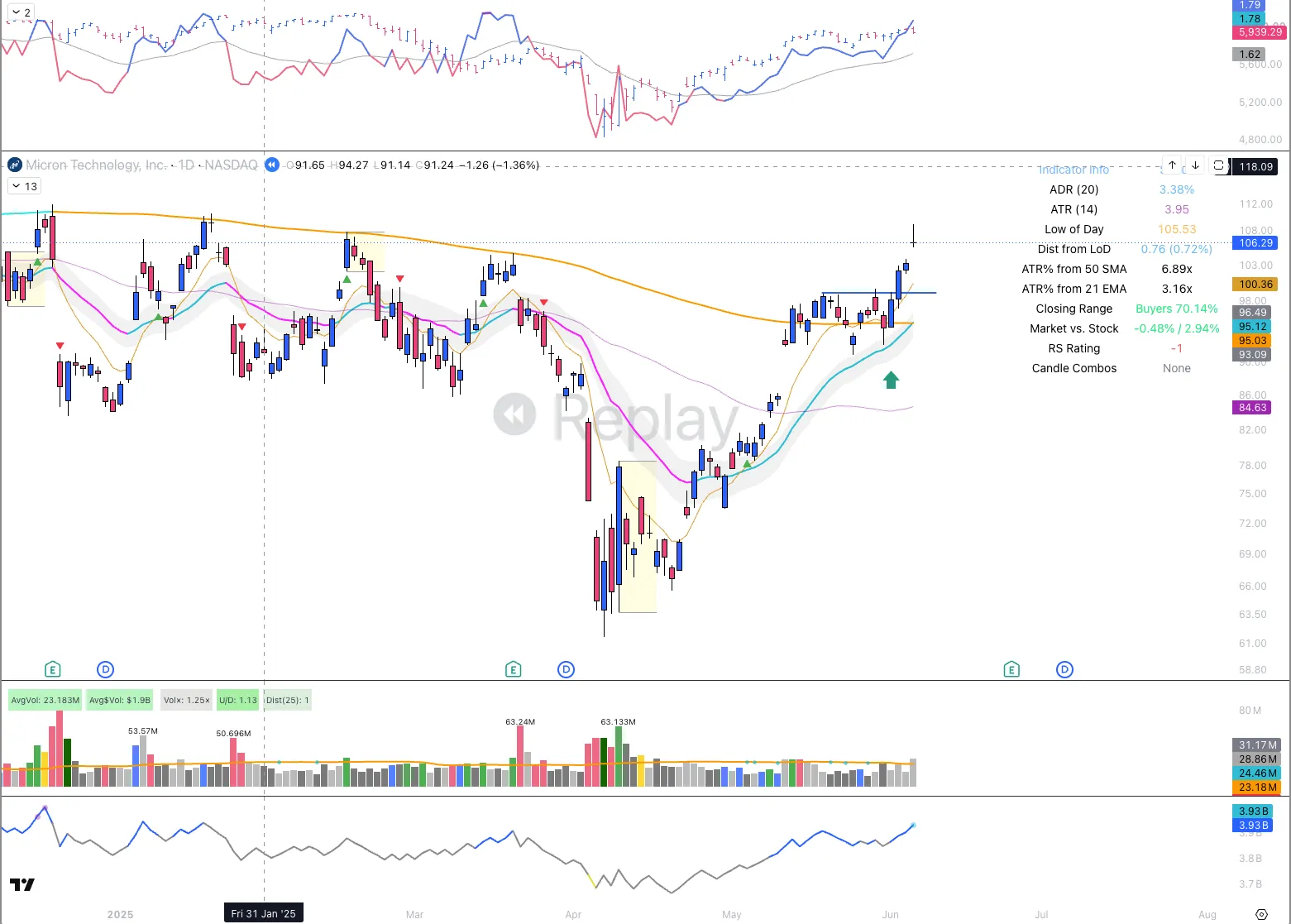This screenshot has width=1291, height=924.
Task: Click the 63.24M volume bar label
Action: [x=520, y=721]
